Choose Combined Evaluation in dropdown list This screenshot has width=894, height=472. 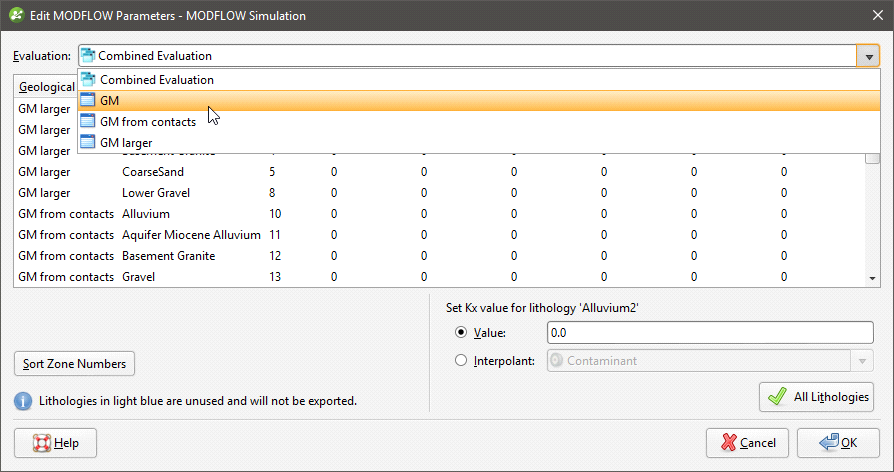479,80
